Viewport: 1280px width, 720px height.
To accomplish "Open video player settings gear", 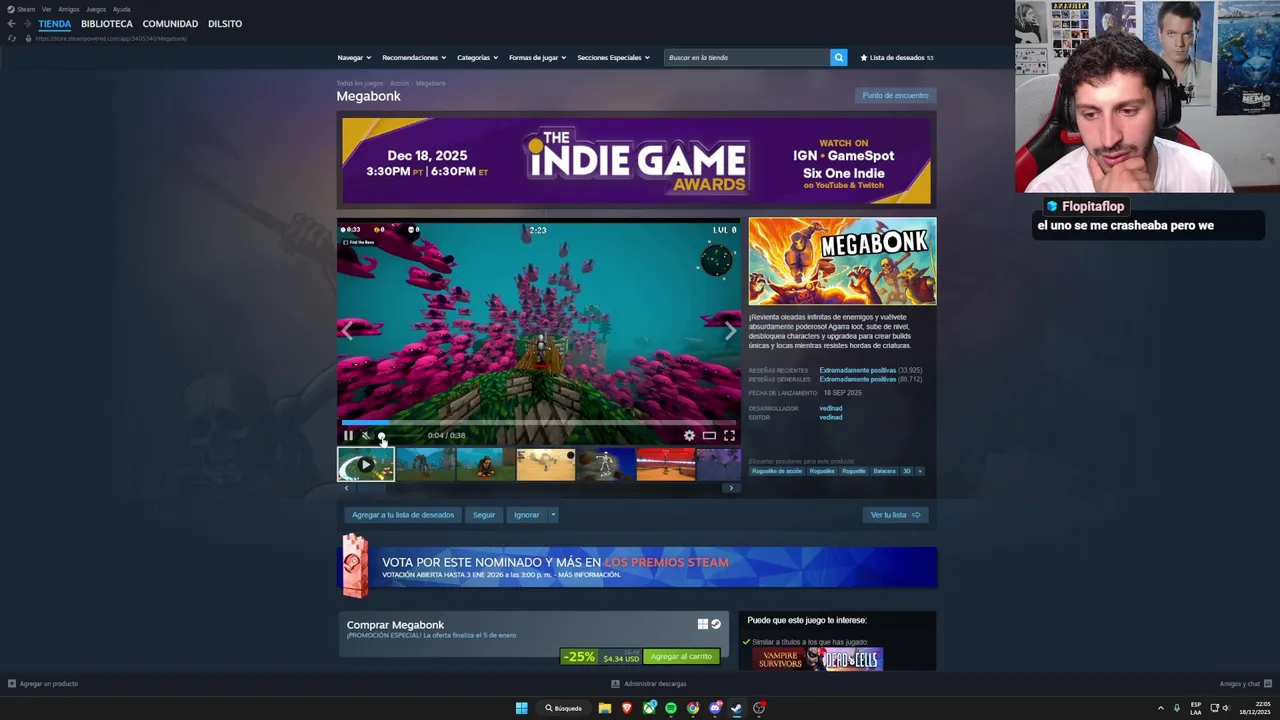I will point(689,435).
